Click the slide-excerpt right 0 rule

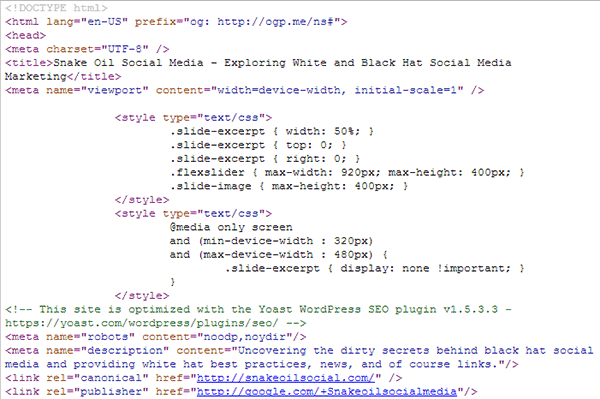tap(265, 159)
